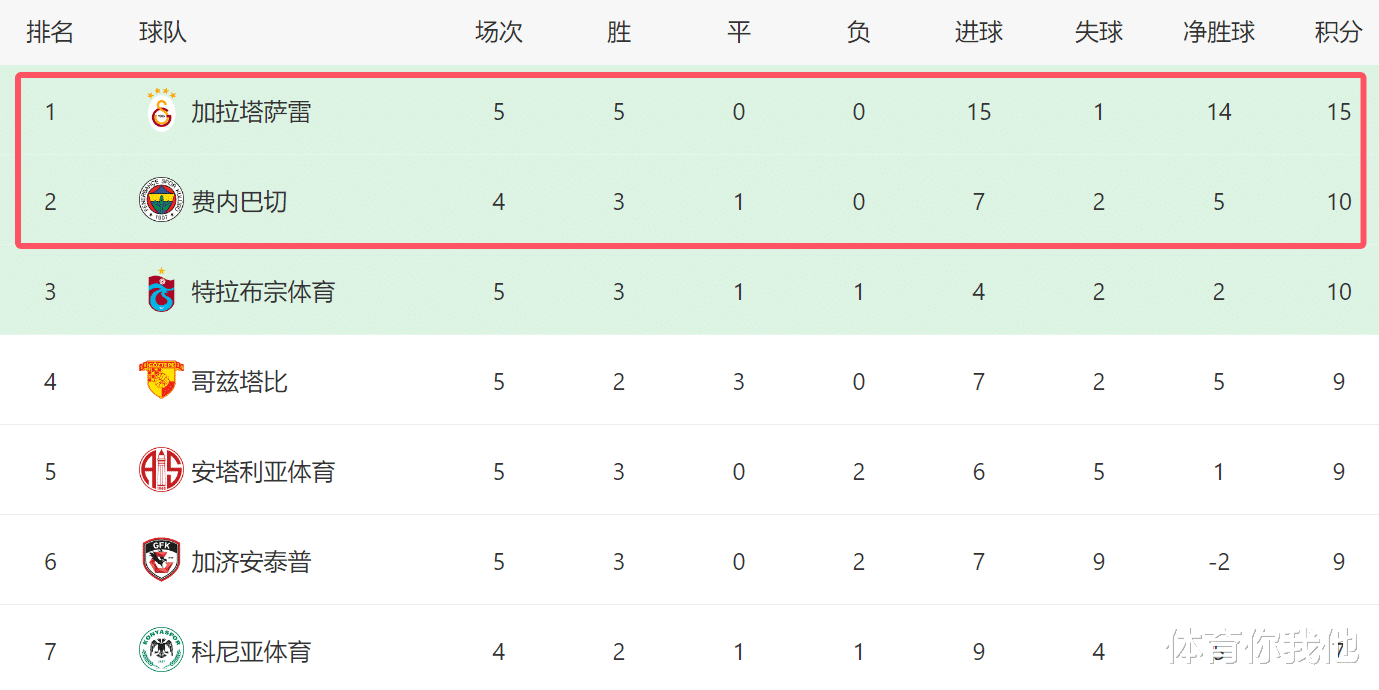Viewport: 1379px width, 690px height.
Task: Click the Gaziantep (加济安泰普) GFK crest
Action: pyautogui.click(x=161, y=560)
